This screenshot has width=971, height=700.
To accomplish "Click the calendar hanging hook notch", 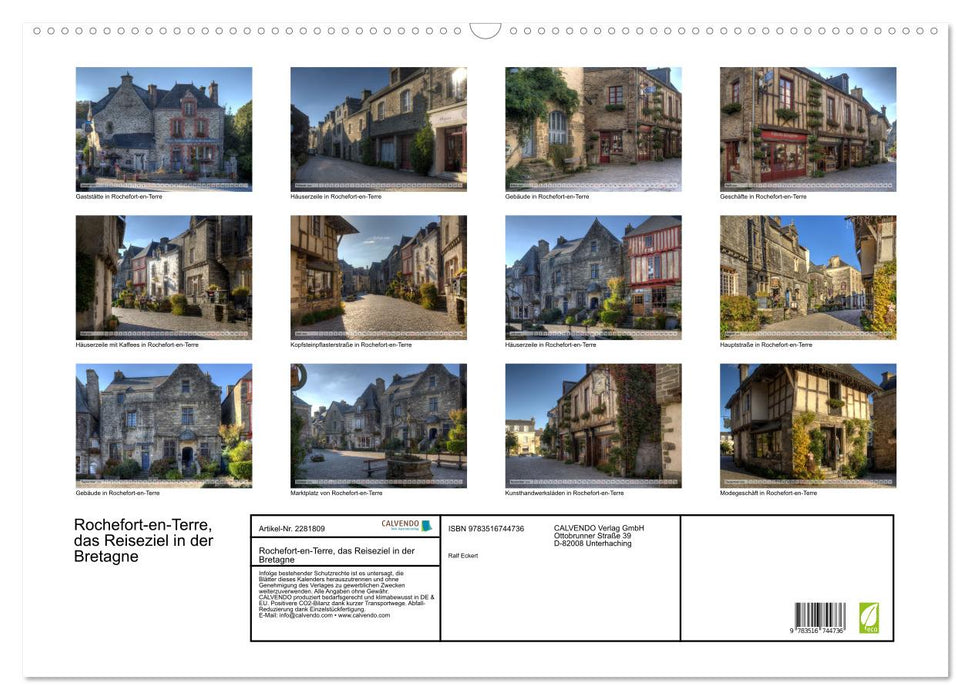I will pos(485,31).
